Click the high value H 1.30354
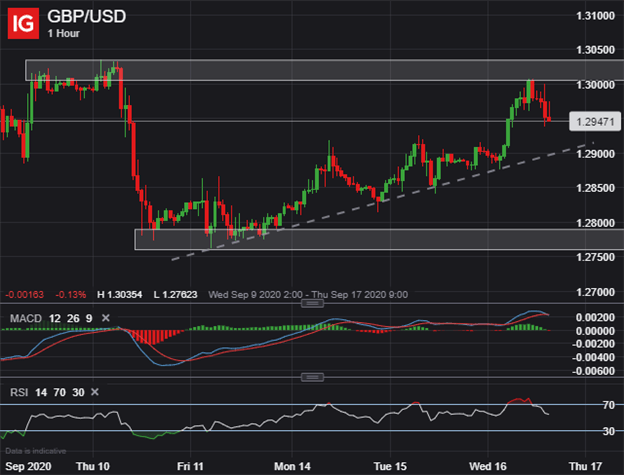Screen dimensions: 624x475 pyautogui.click(x=119, y=295)
